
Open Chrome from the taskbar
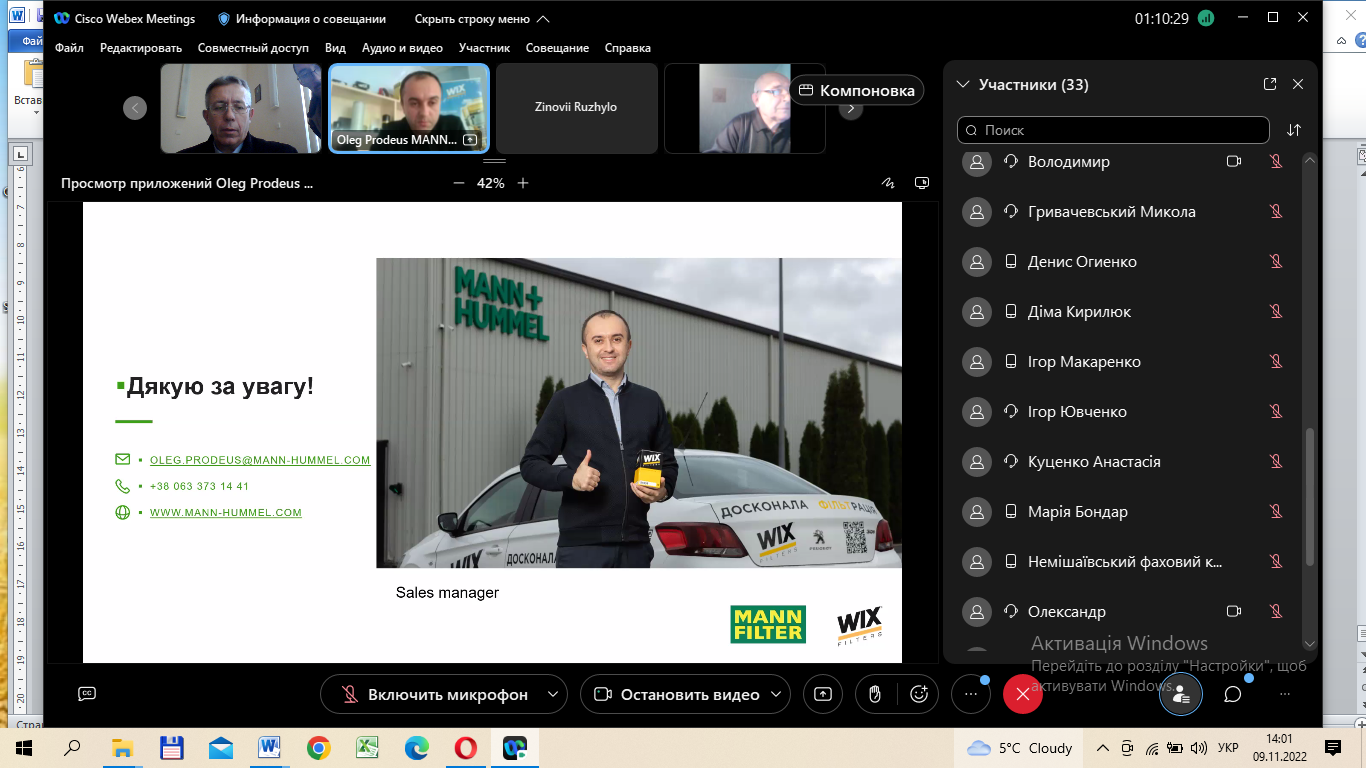tap(319, 748)
